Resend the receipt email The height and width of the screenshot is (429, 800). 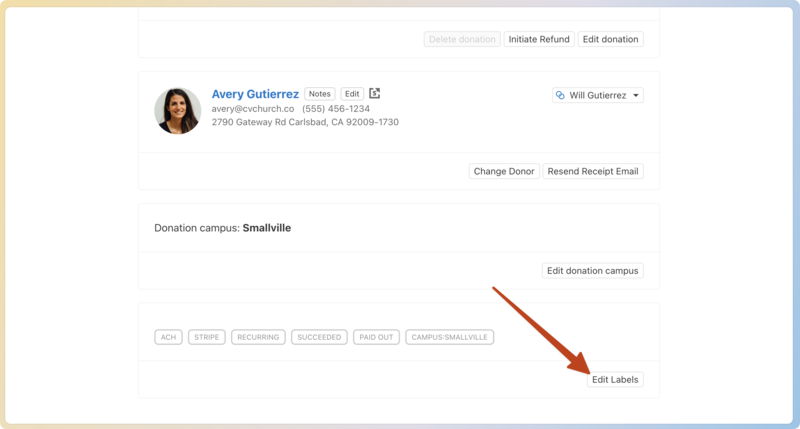593,171
